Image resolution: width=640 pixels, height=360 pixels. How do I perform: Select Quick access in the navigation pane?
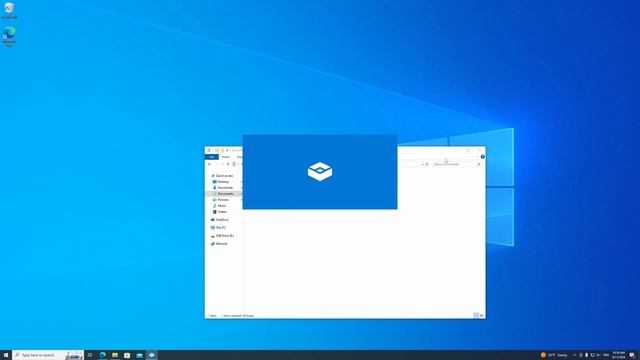tap(224, 176)
